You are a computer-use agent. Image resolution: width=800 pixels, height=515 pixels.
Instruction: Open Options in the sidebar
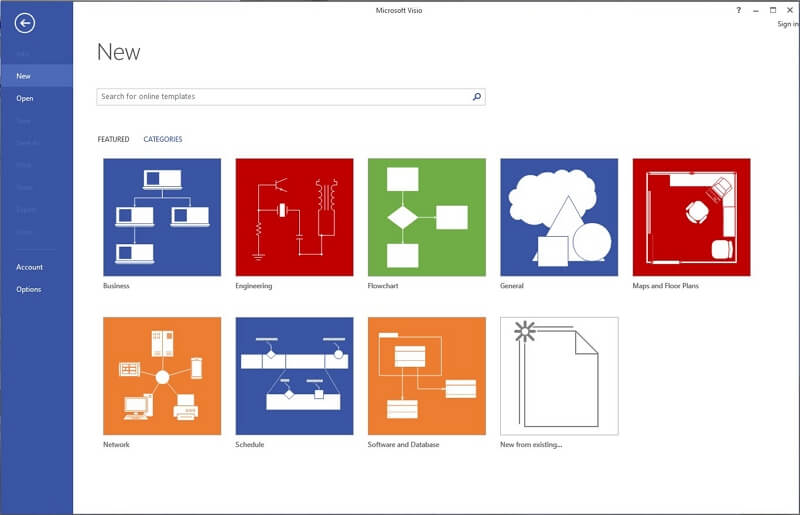pyautogui.click(x=37, y=289)
